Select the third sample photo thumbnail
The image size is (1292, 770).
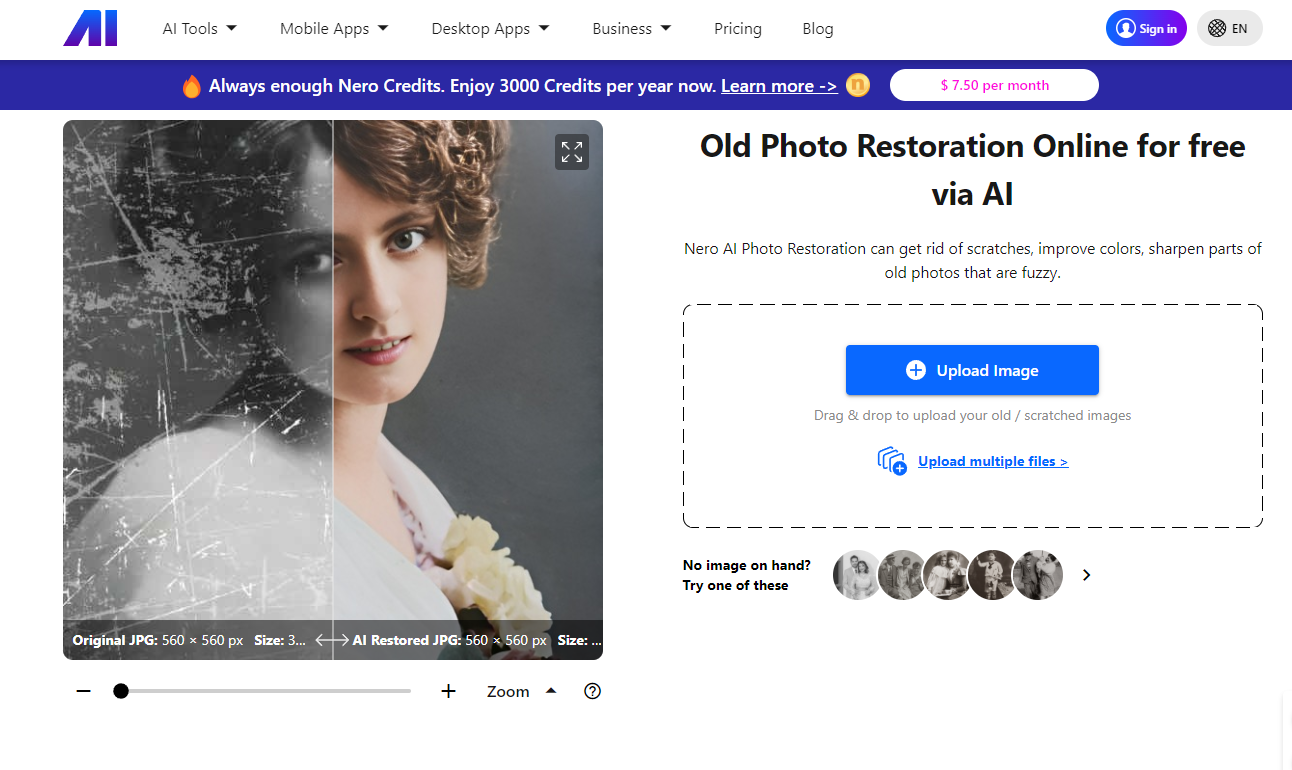click(x=948, y=575)
